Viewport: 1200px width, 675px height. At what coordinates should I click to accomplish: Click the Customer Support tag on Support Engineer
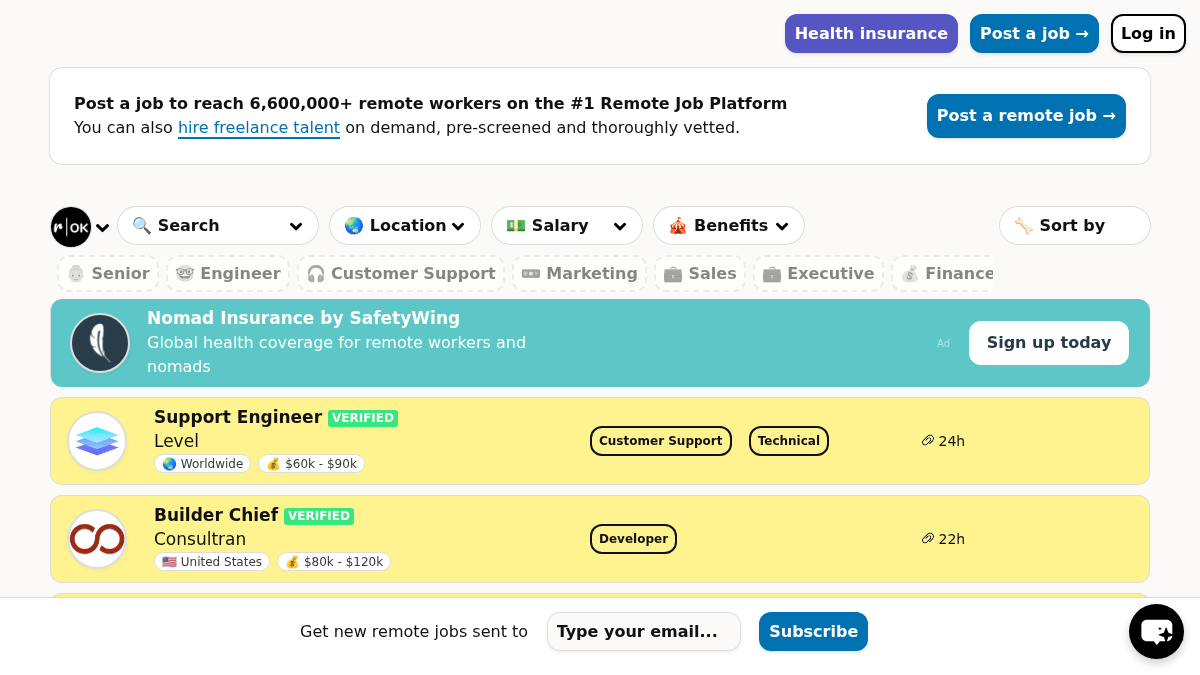[661, 441]
